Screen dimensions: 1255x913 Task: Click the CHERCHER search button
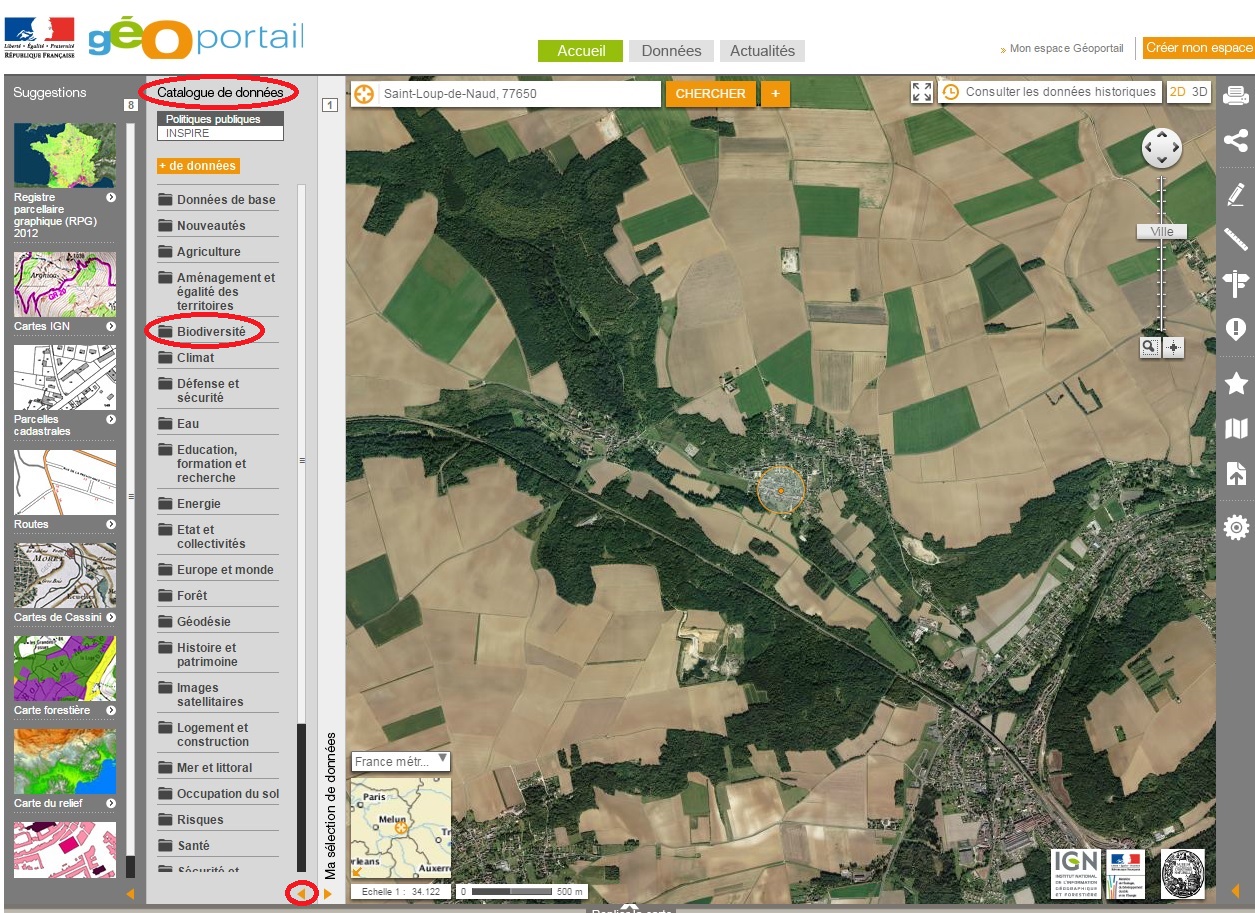click(x=710, y=94)
